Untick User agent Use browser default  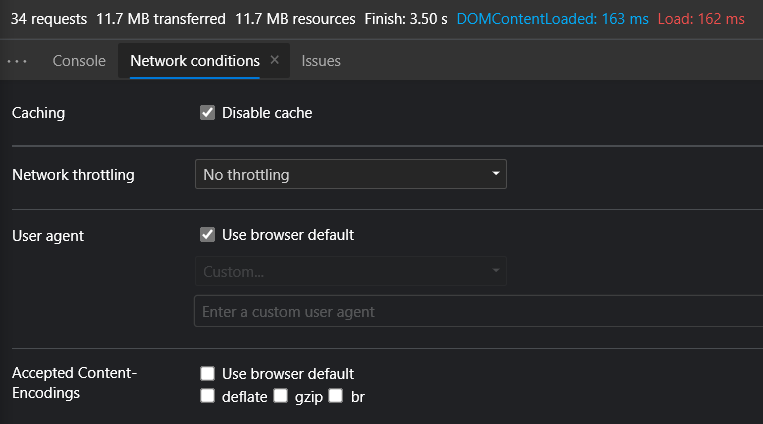point(207,235)
